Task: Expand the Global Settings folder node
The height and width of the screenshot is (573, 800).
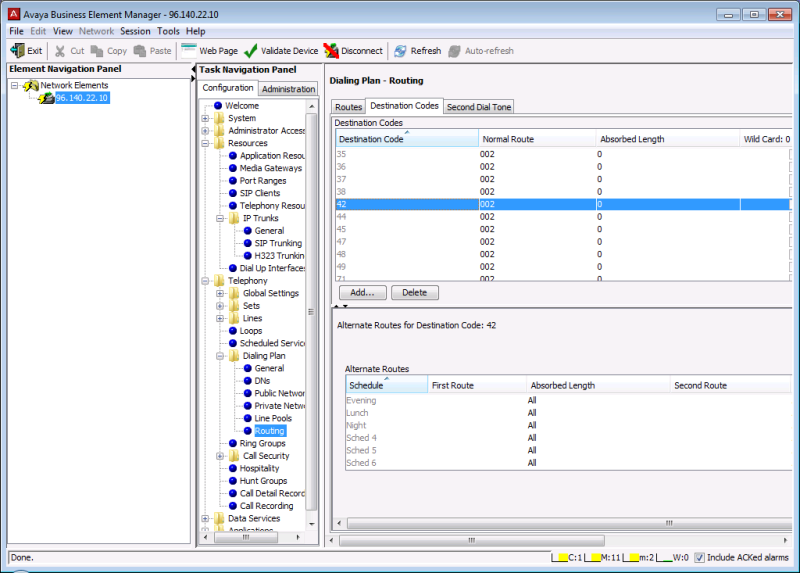Action: click(220, 293)
